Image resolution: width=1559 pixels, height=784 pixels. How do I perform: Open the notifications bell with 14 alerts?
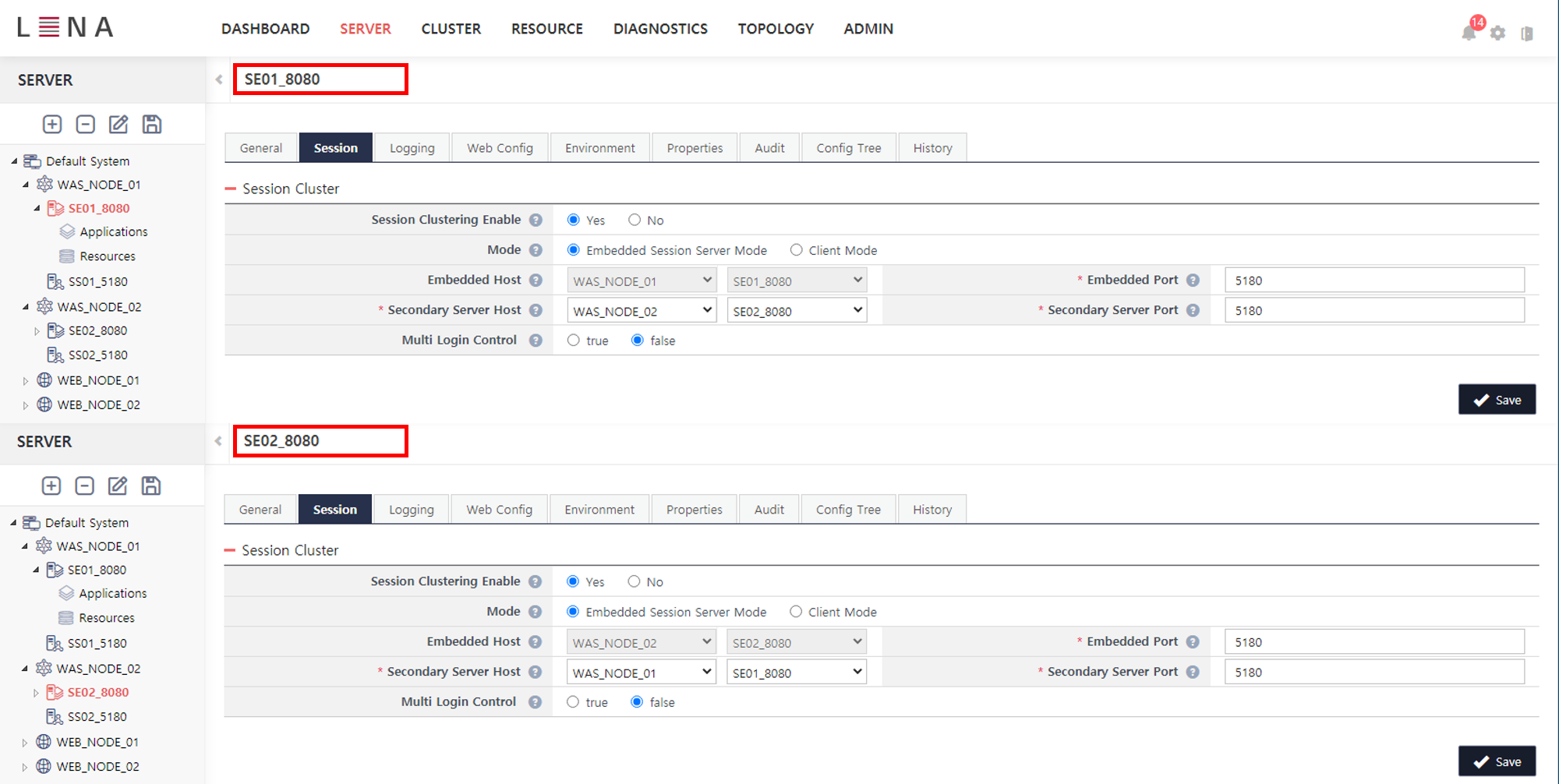point(1469,32)
